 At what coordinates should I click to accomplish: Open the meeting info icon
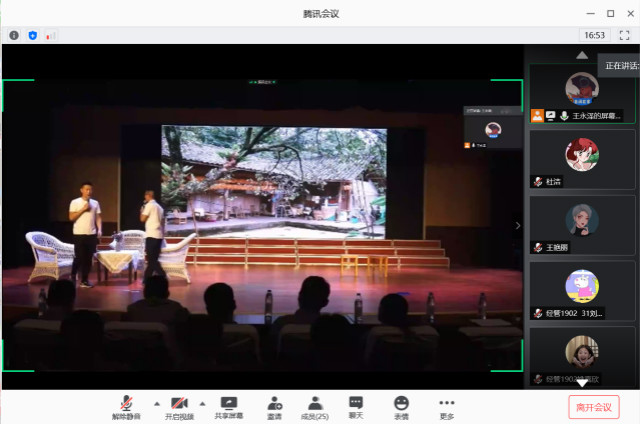click(14, 36)
